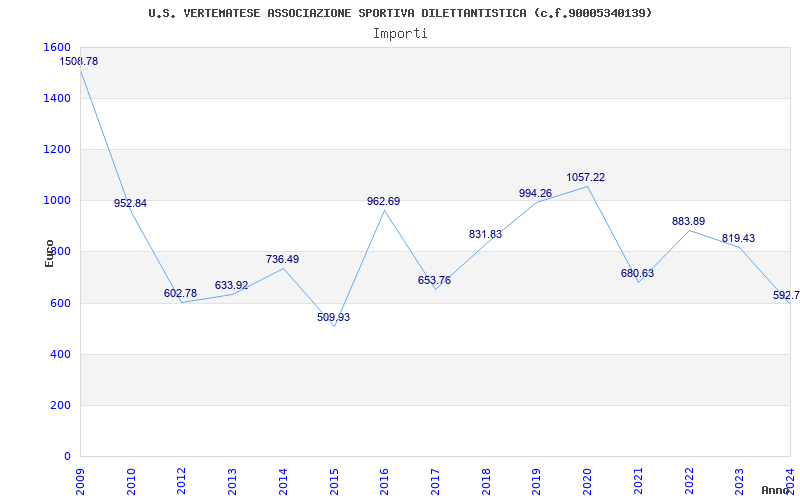Select the 602.78 data label
800x500 pixels.
[180, 293]
